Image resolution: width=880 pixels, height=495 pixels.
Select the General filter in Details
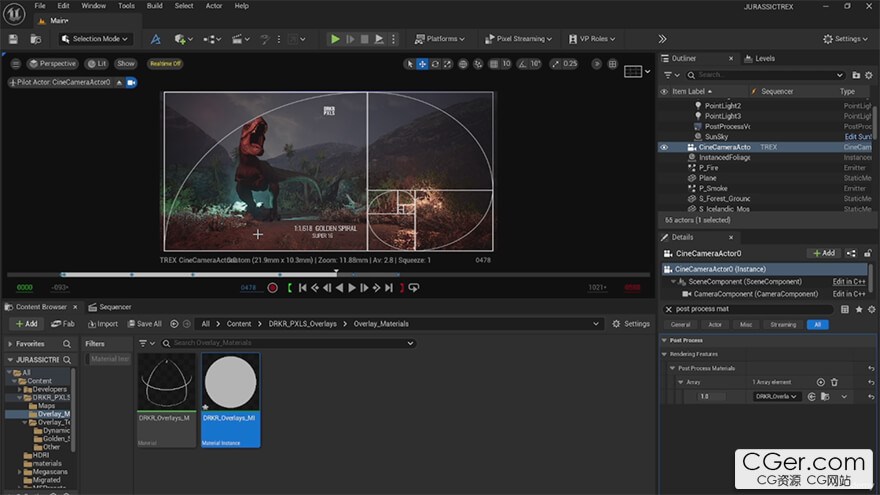tap(680, 324)
